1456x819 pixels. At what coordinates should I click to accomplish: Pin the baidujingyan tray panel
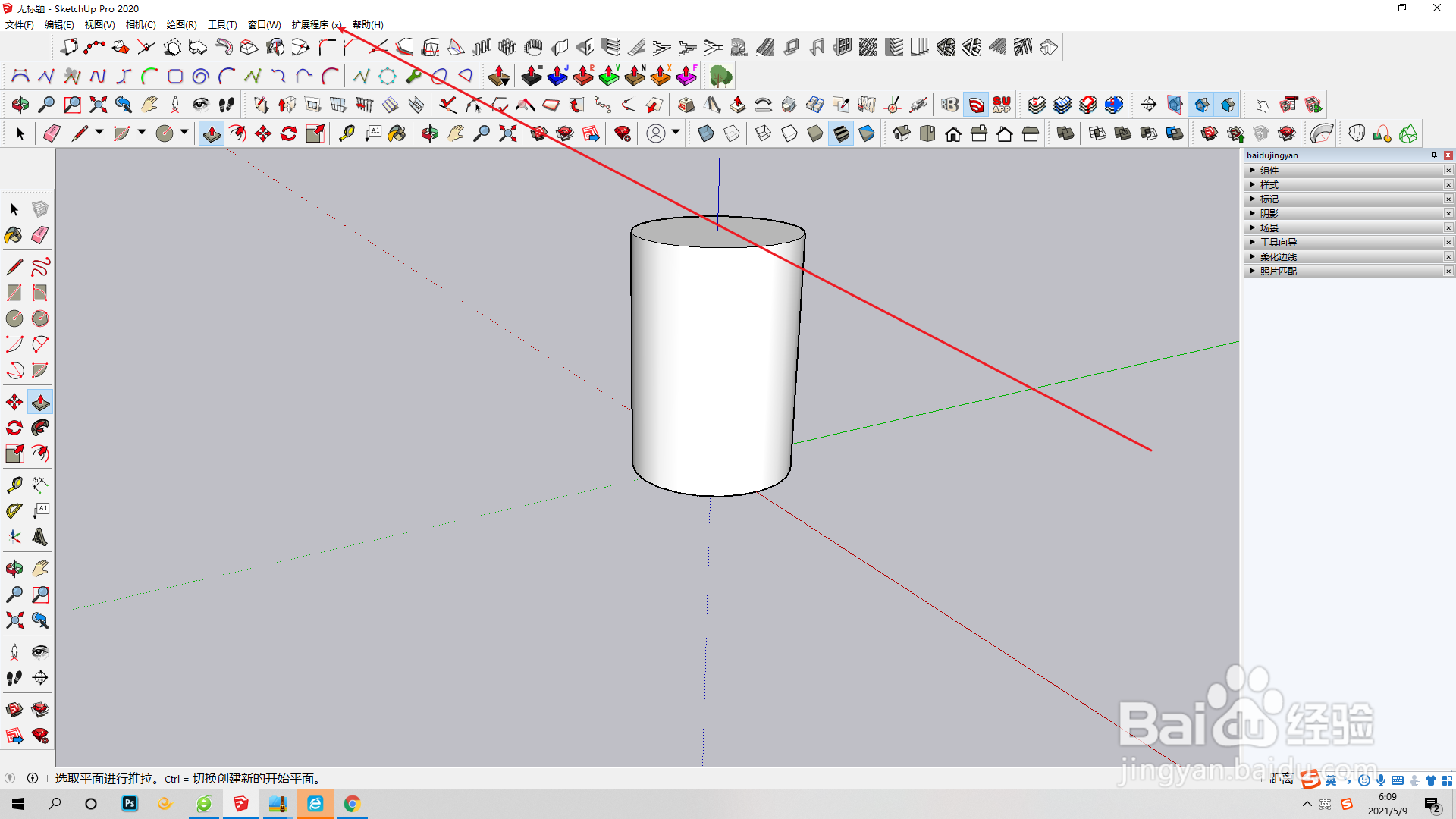point(1434,155)
